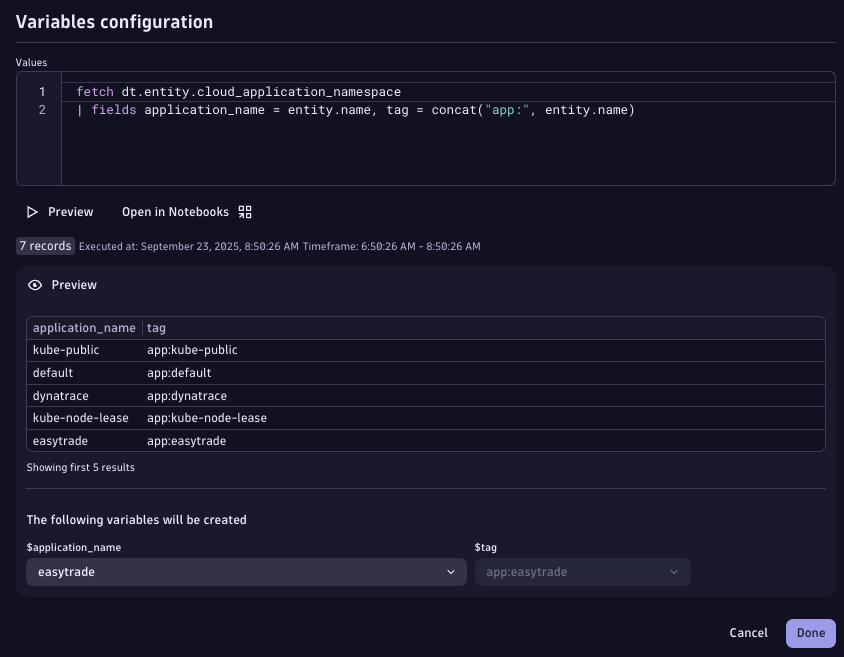Click line number 2 in editor gutter
Screen dimensions: 844x657
pyautogui.click(x=42, y=110)
